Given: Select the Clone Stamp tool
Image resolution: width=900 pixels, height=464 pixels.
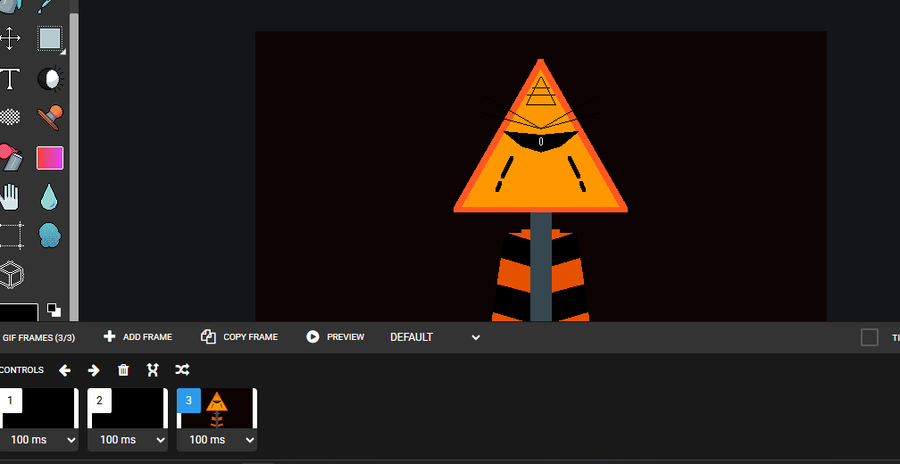Looking at the screenshot, I should point(51,117).
